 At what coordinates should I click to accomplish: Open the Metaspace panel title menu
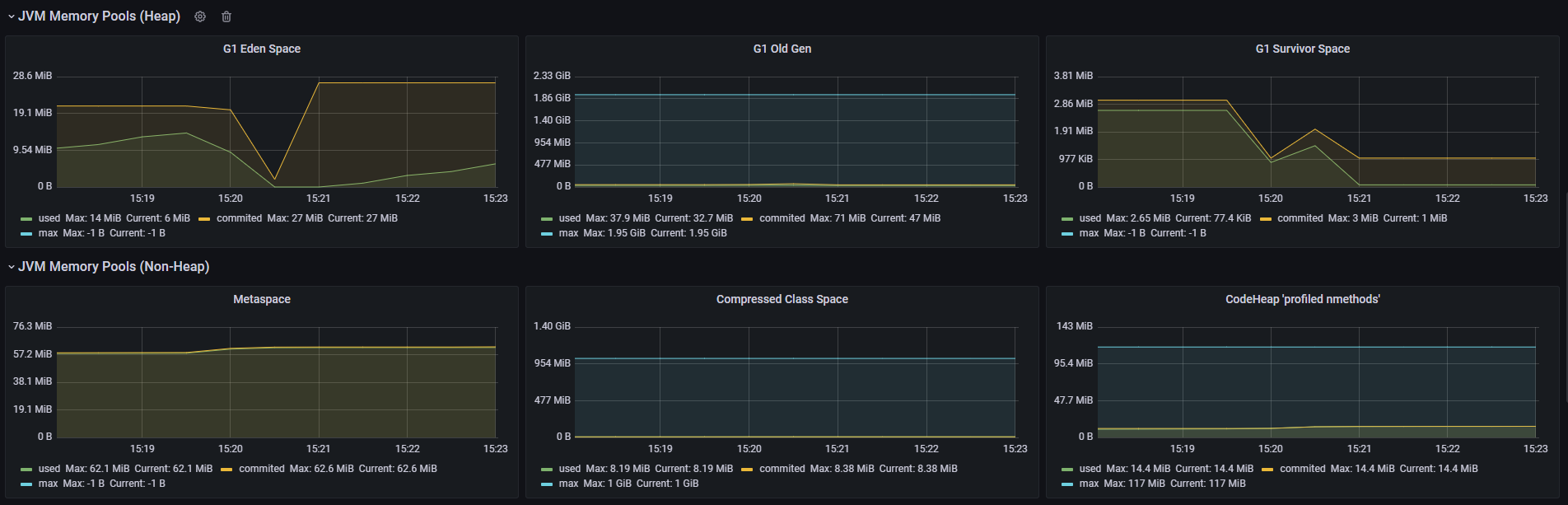tap(262, 299)
